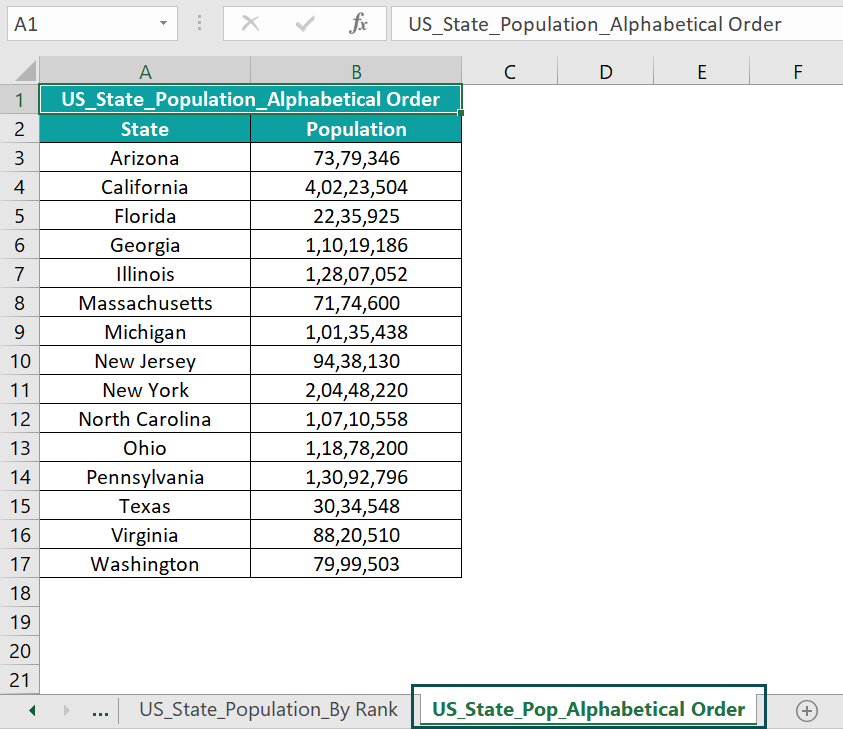Select column B by clicking its header
The image size is (843, 729).
(356, 71)
